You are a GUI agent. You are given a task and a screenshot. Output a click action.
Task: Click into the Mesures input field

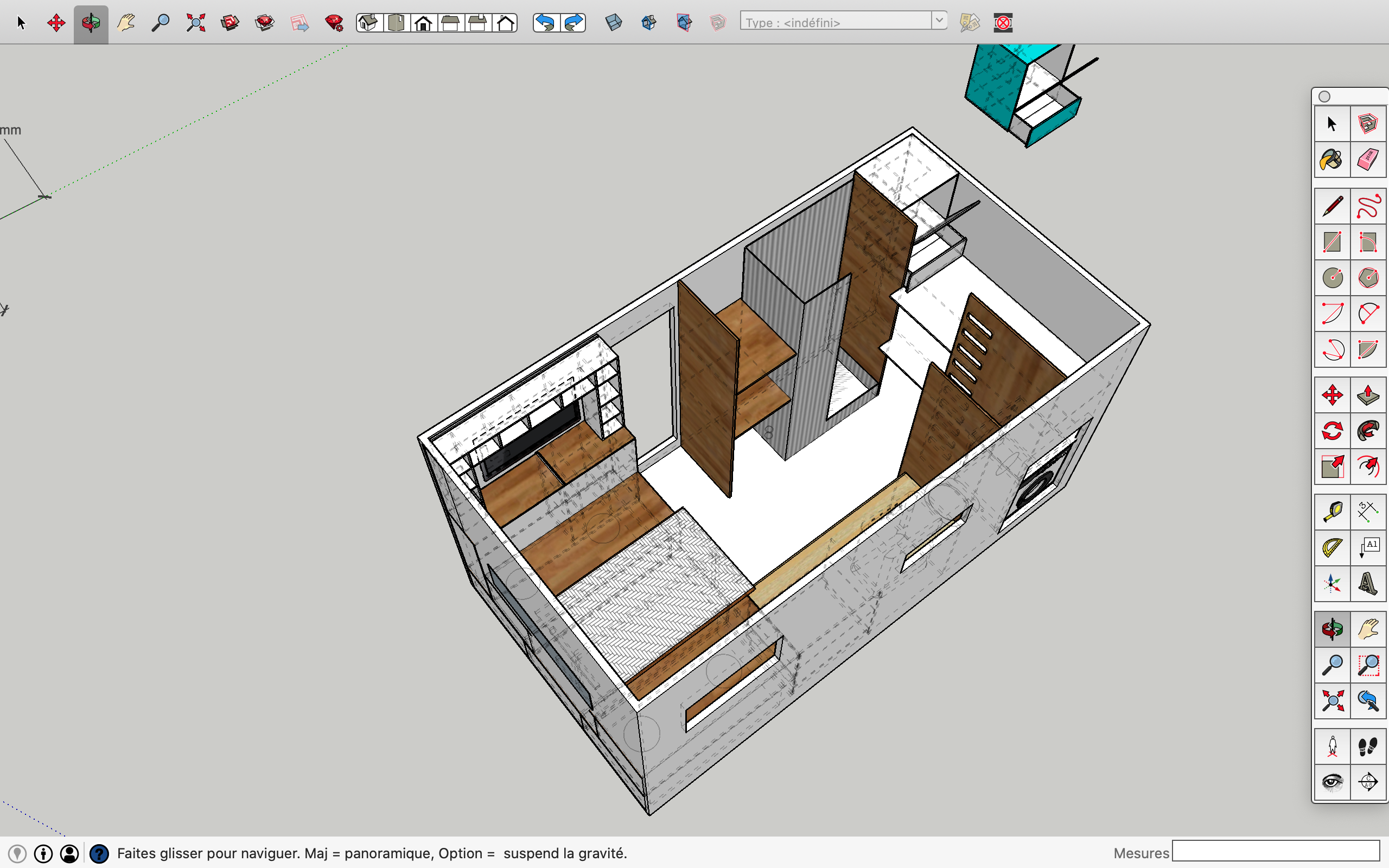click(x=1276, y=852)
